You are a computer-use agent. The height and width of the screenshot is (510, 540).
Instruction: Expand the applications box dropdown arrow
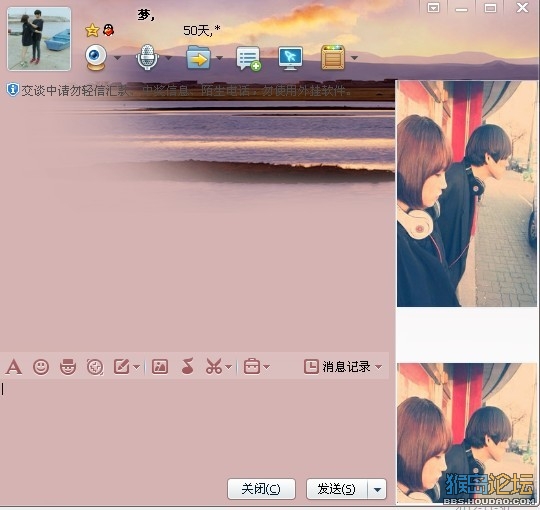[354, 58]
